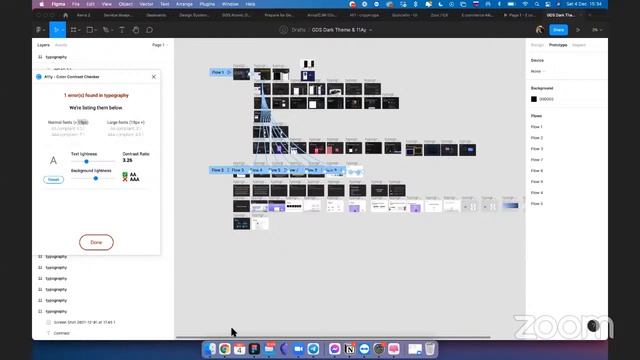Switch to the Inspect tab
Viewport: 640px width, 360px height.
(x=579, y=45)
